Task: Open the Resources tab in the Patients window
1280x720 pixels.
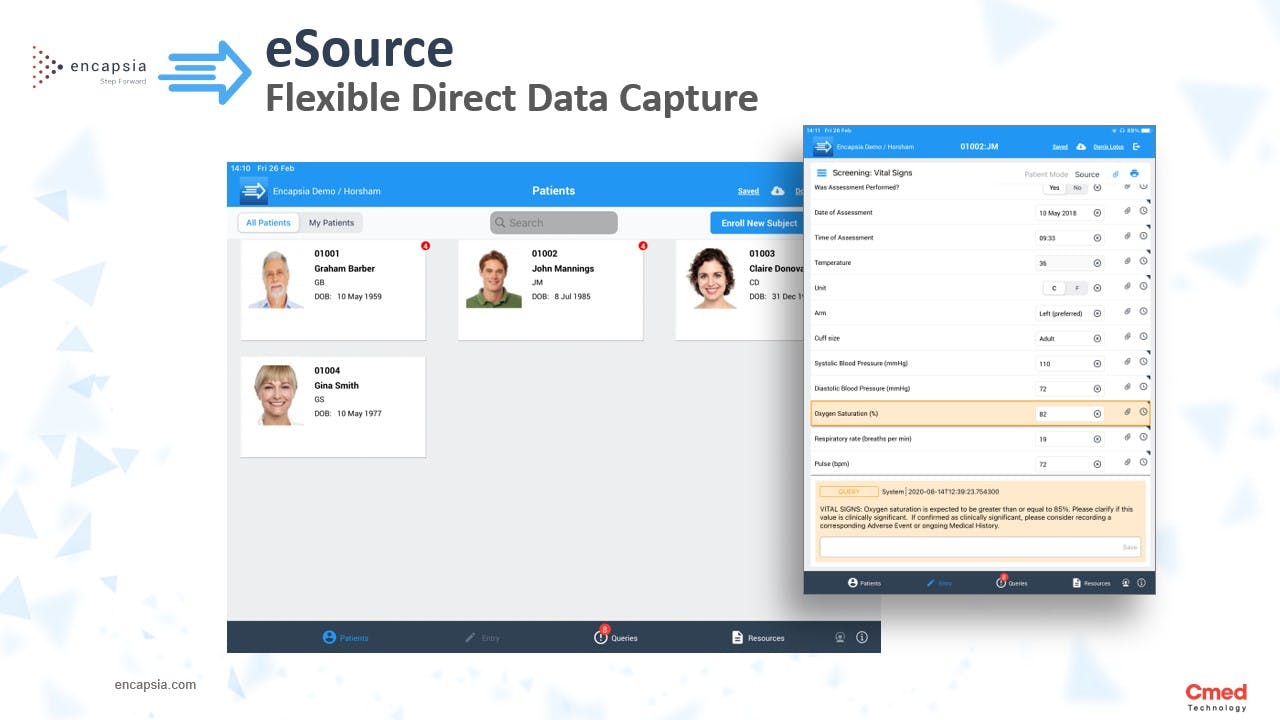Action: click(758, 637)
